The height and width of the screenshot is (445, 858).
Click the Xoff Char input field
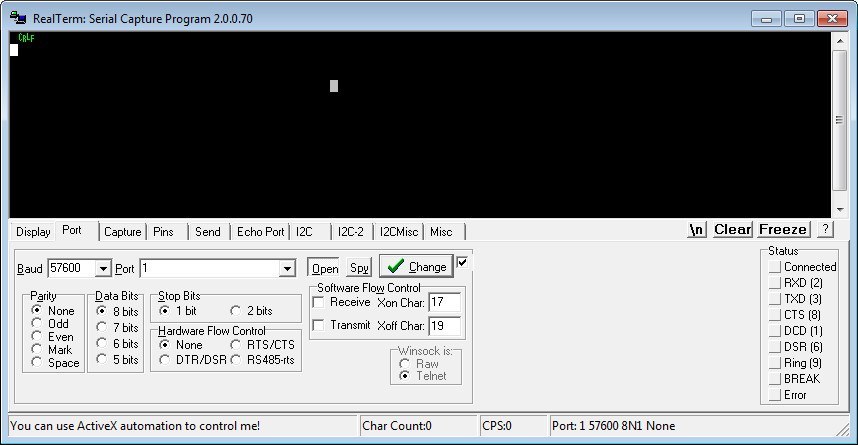tap(444, 326)
